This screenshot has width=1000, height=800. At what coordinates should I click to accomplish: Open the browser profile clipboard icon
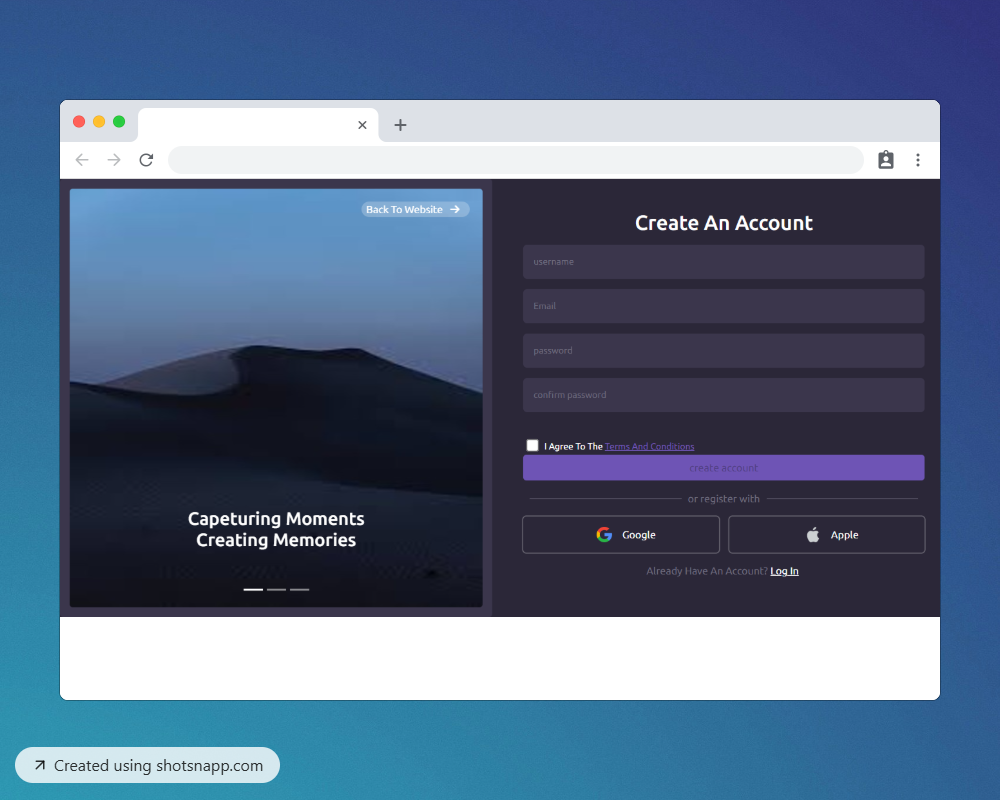click(x=885, y=160)
